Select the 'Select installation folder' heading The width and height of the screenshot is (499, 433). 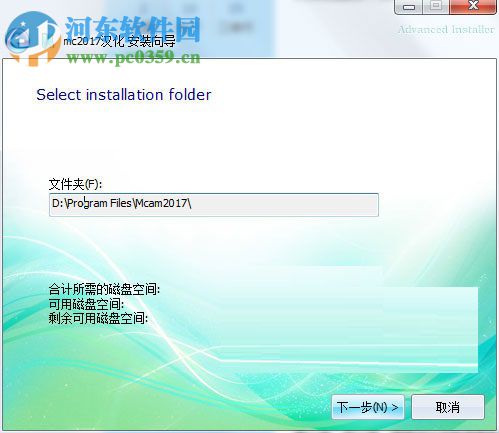point(124,95)
